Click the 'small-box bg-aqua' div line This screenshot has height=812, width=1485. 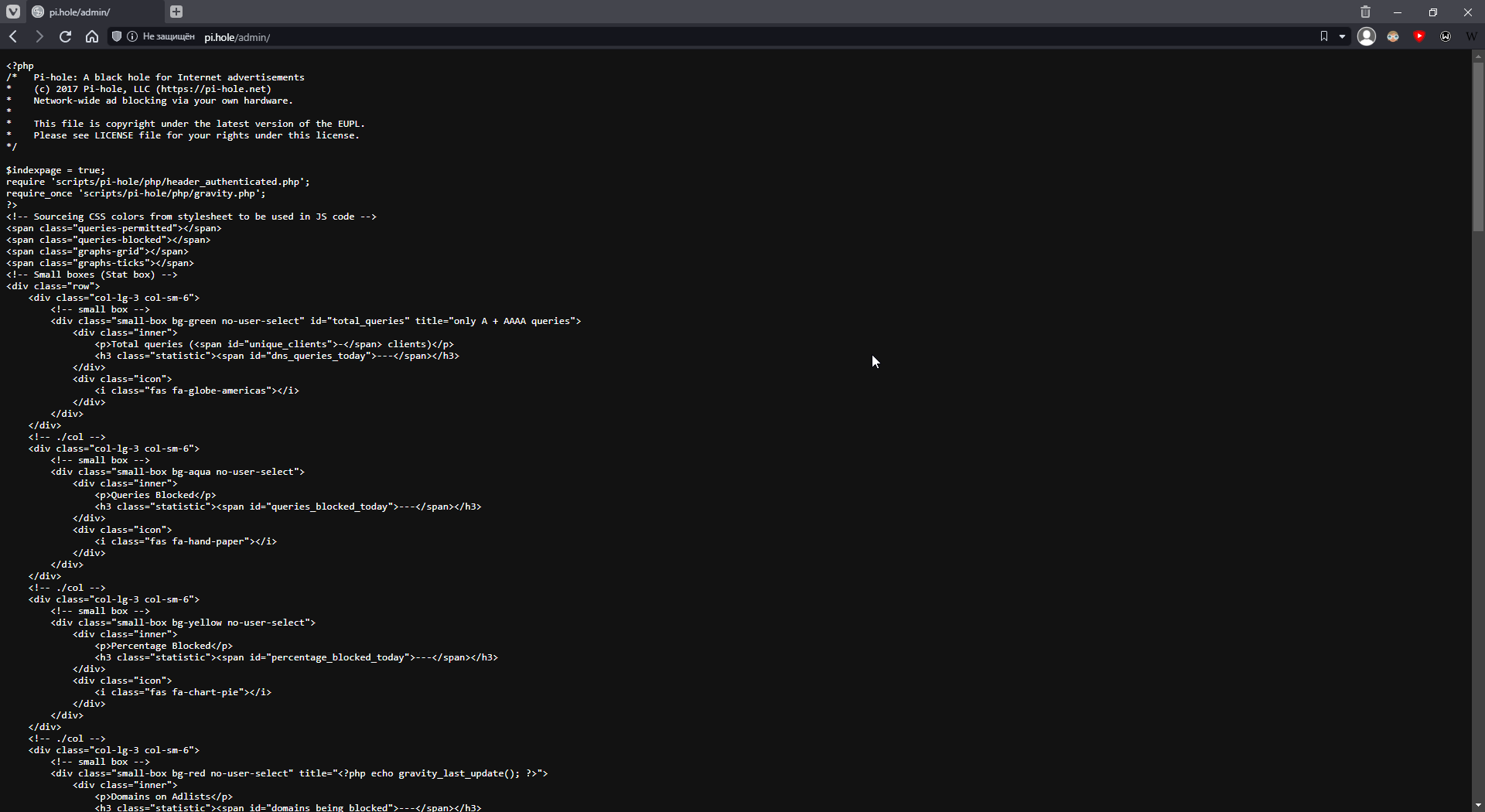178,472
